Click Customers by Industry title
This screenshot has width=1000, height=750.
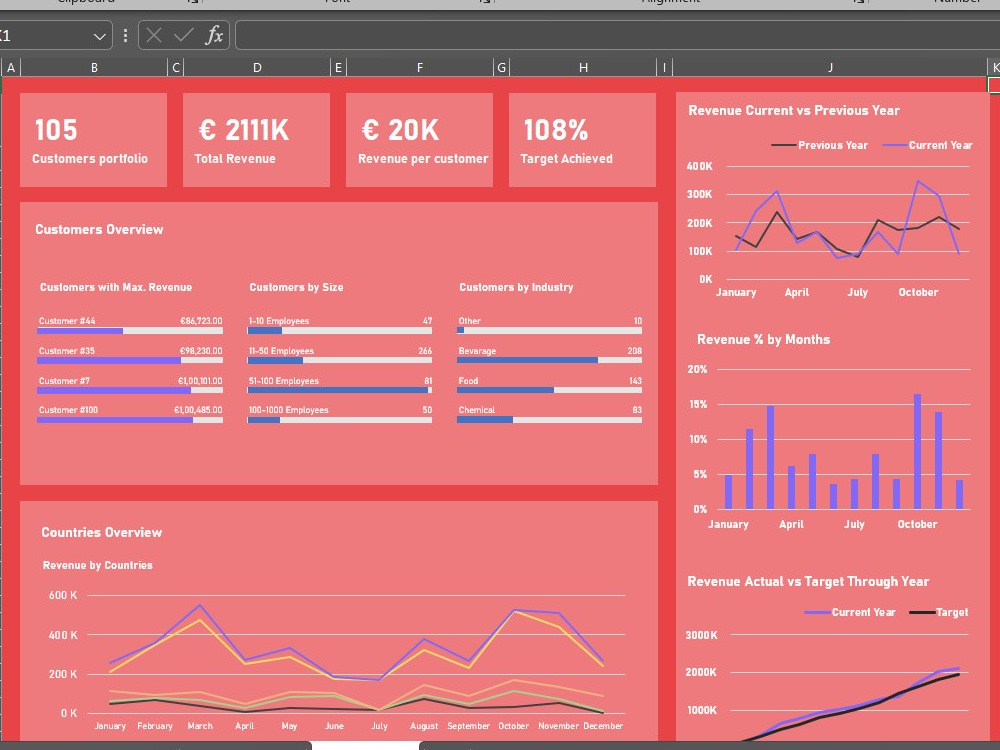coord(516,287)
